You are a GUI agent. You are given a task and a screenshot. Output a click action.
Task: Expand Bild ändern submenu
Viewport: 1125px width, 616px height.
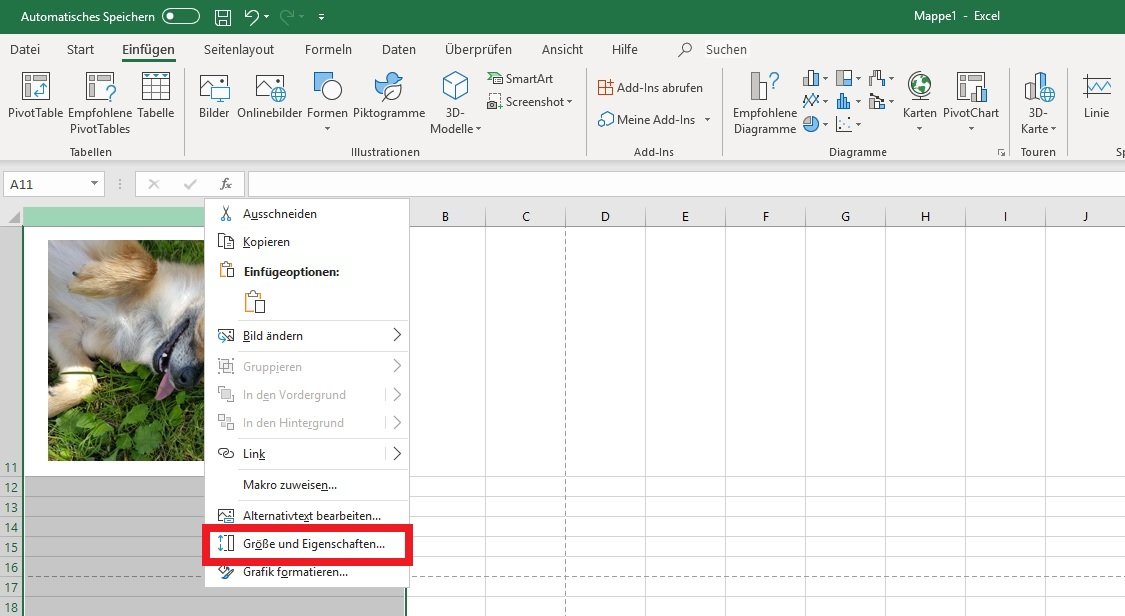(x=396, y=335)
